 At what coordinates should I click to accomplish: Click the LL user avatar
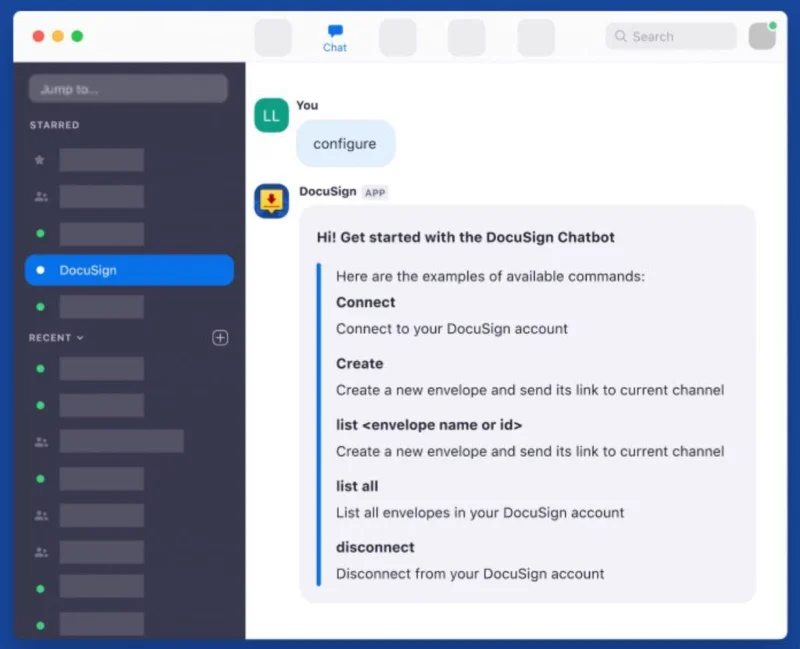[x=271, y=115]
